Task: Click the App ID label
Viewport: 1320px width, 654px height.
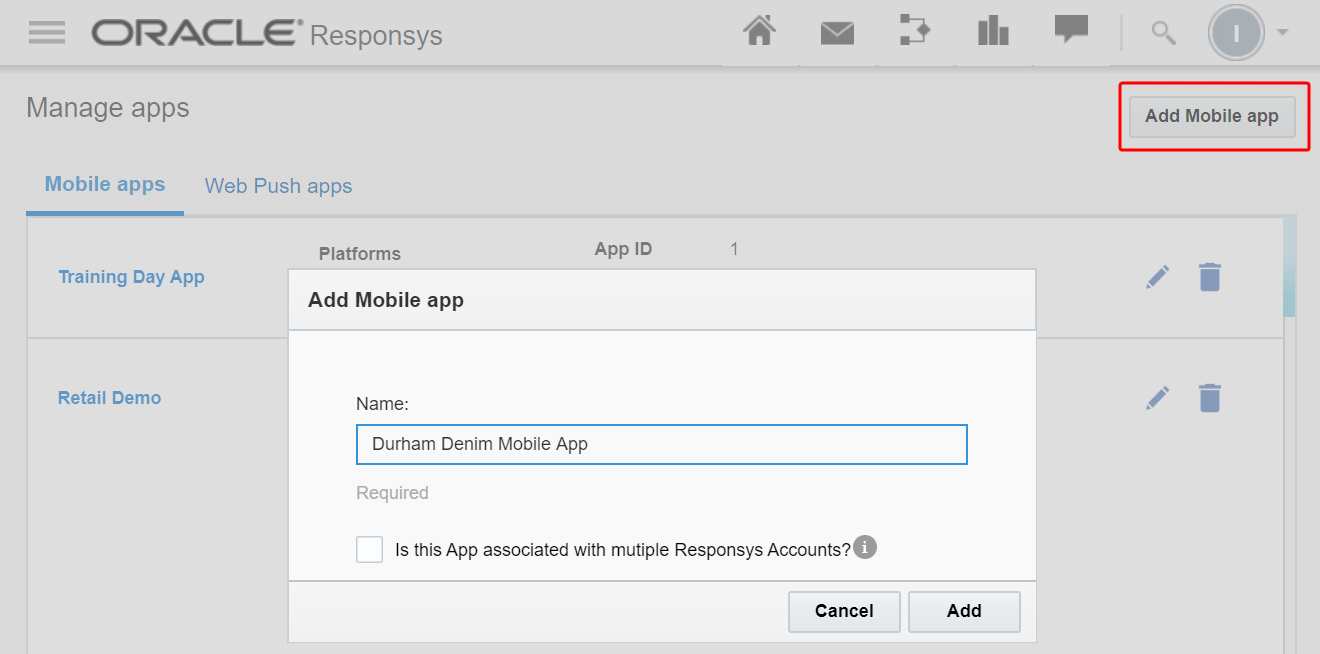Action: pos(623,249)
